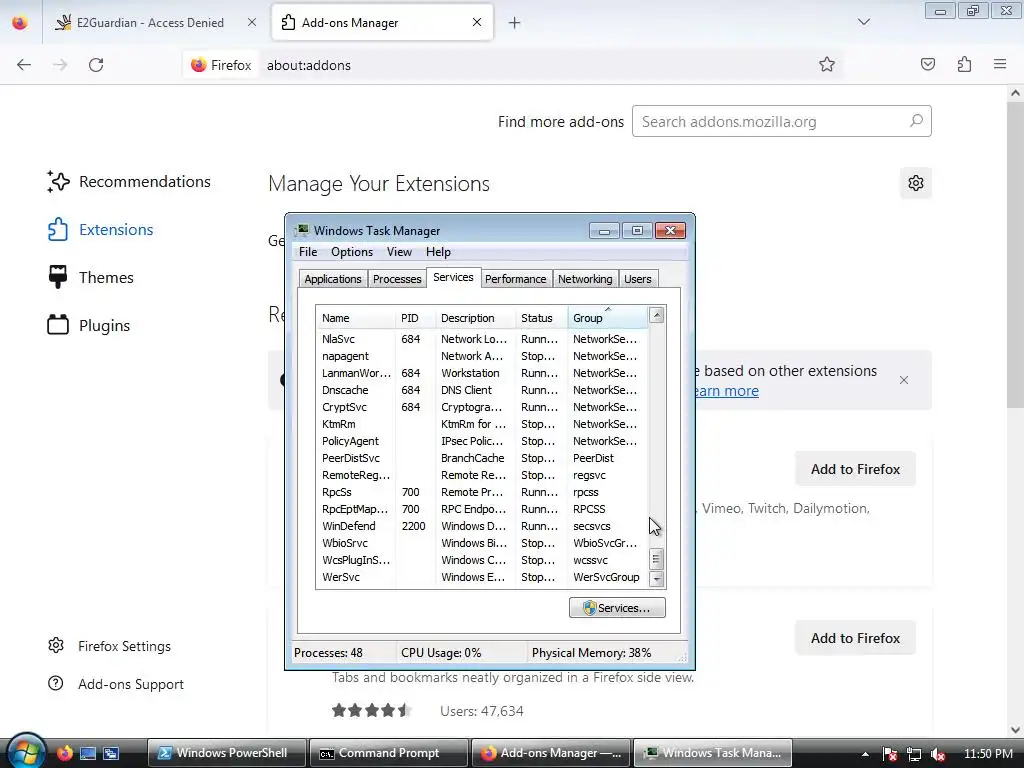Reload the page with the refresh icon
This screenshot has width=1024, height=768.
96,65
